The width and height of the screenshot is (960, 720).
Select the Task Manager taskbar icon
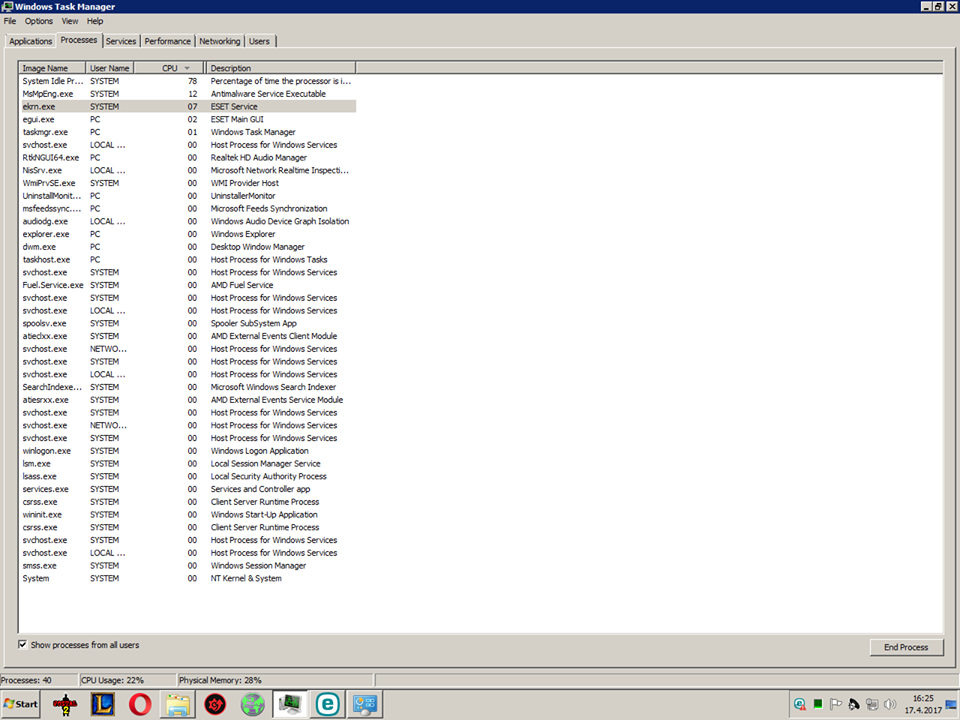click(x=290, y=704)
